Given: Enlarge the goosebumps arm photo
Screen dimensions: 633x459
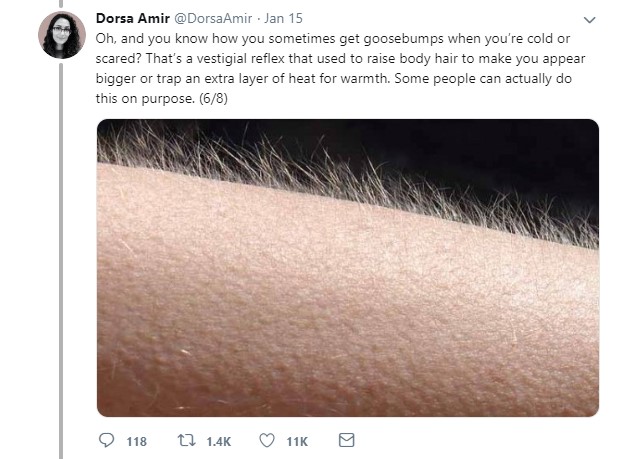Looking at the screenshot, I should (348, 268).
